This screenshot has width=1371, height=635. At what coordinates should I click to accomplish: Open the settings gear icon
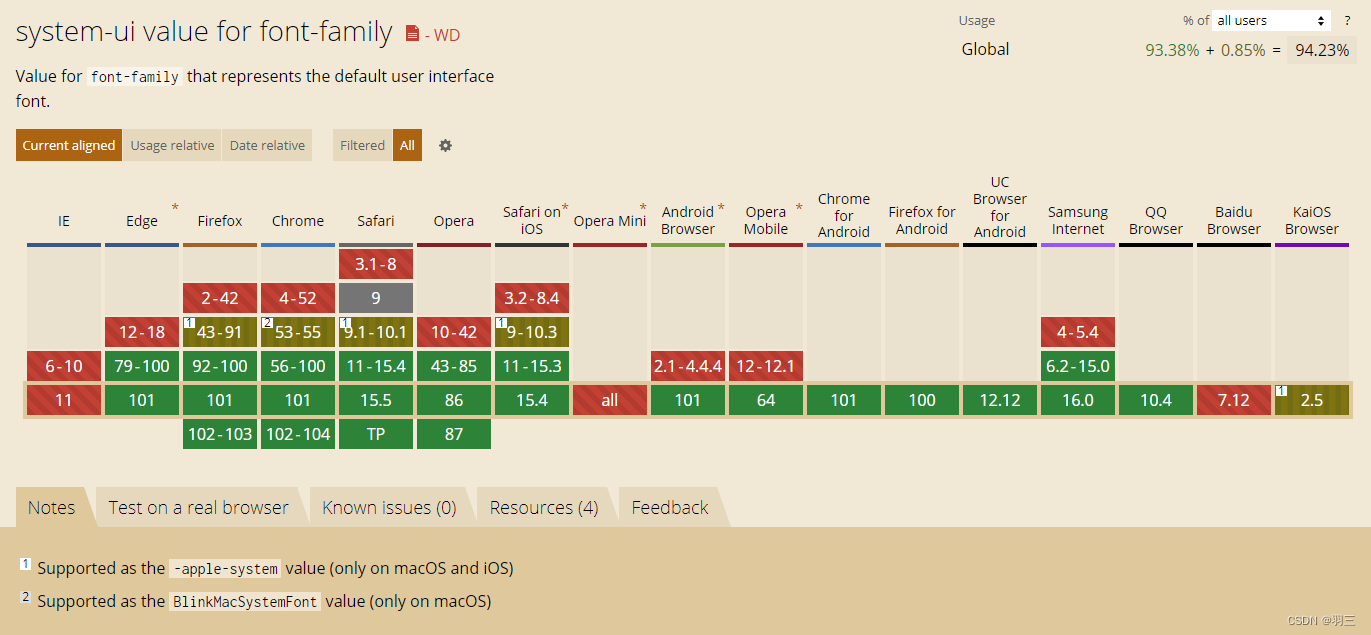(x=445, y=145)
